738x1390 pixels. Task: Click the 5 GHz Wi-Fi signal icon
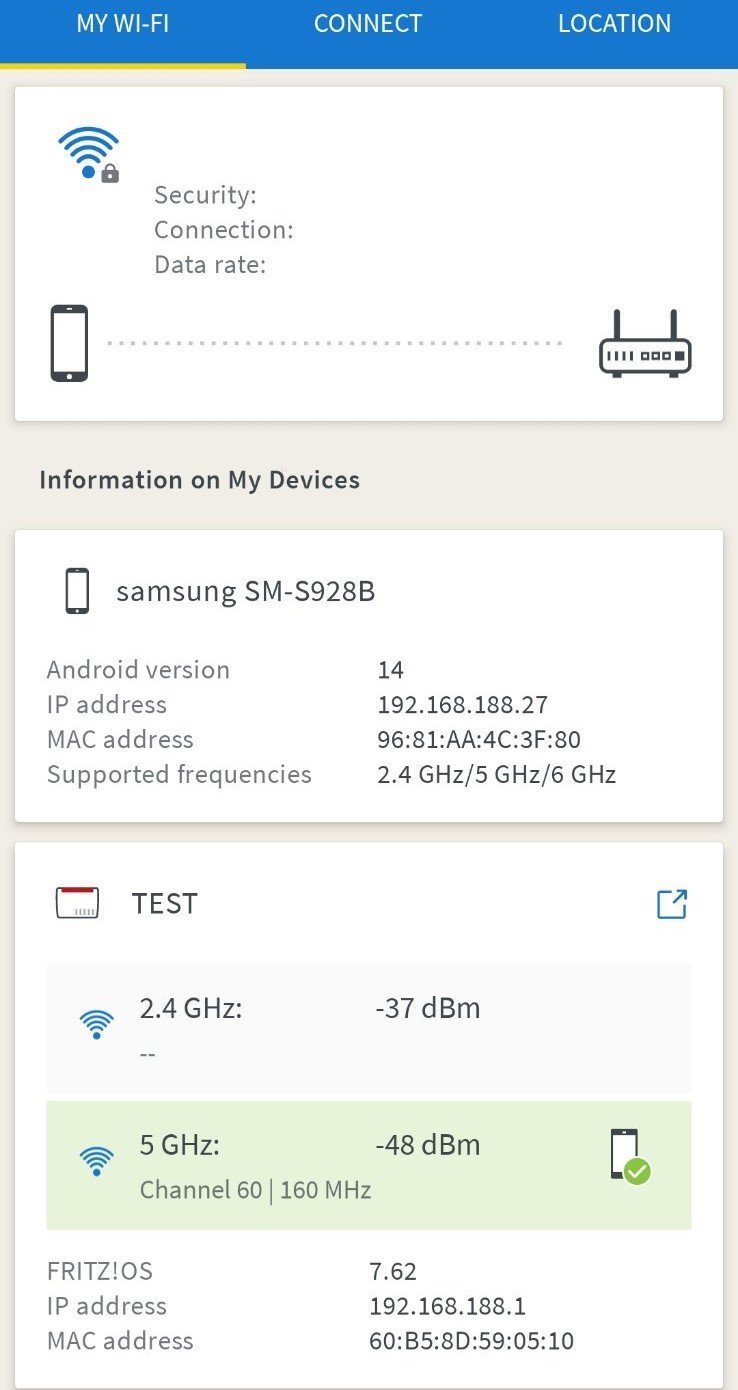(x=96, y=1161)
